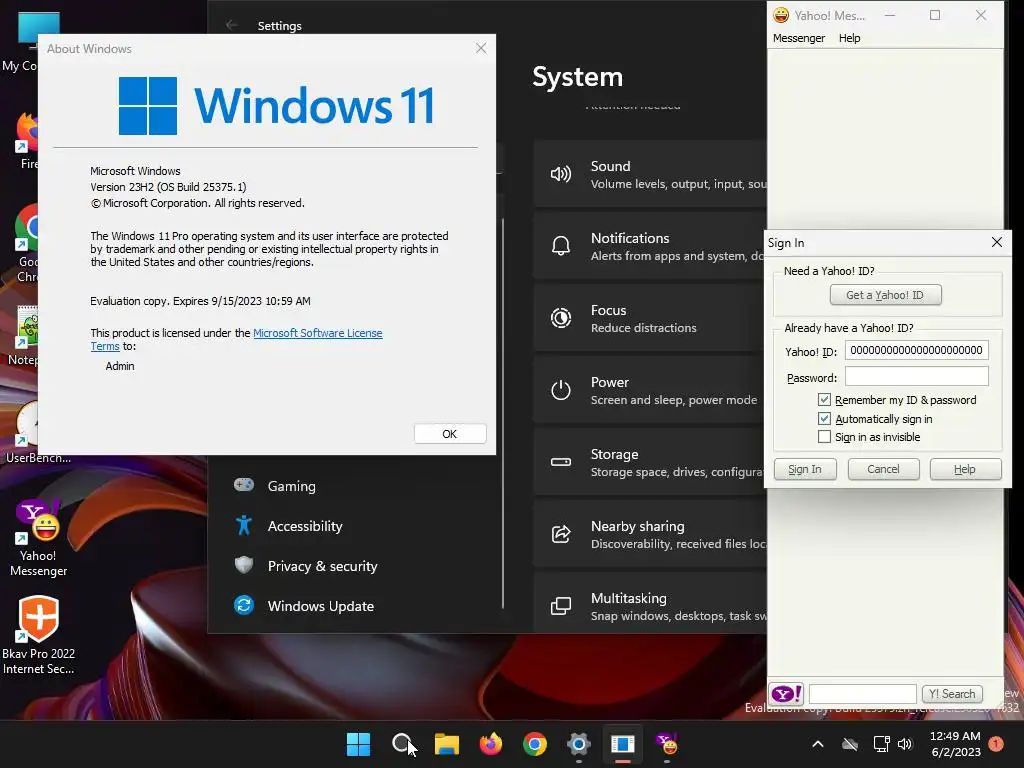Viewport: 1024px width, 768px height.
Task: Click the Windows Start button on taskbar
Action: click(x=358, y=744)
